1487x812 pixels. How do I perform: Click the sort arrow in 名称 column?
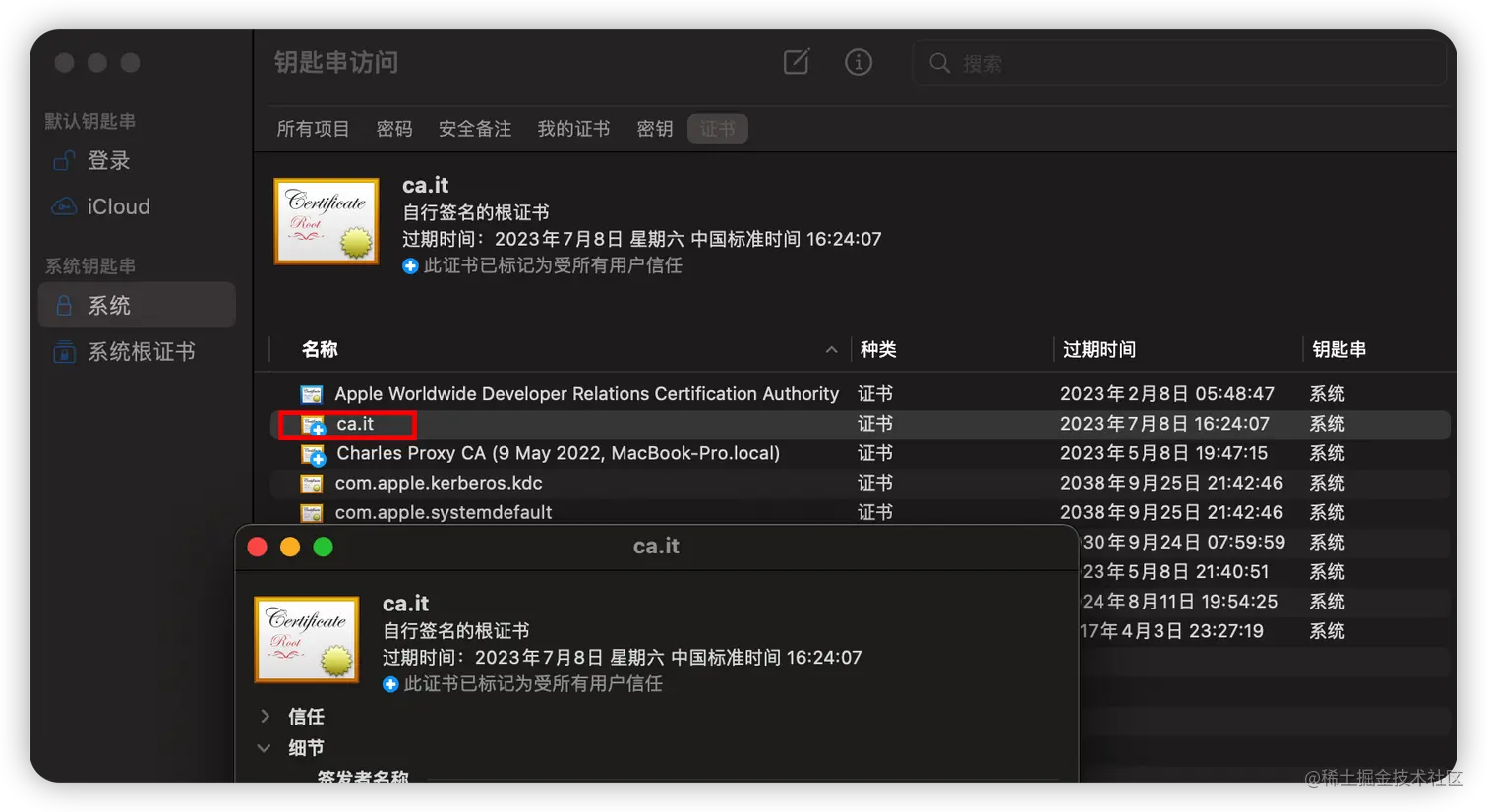click(831, 349)
